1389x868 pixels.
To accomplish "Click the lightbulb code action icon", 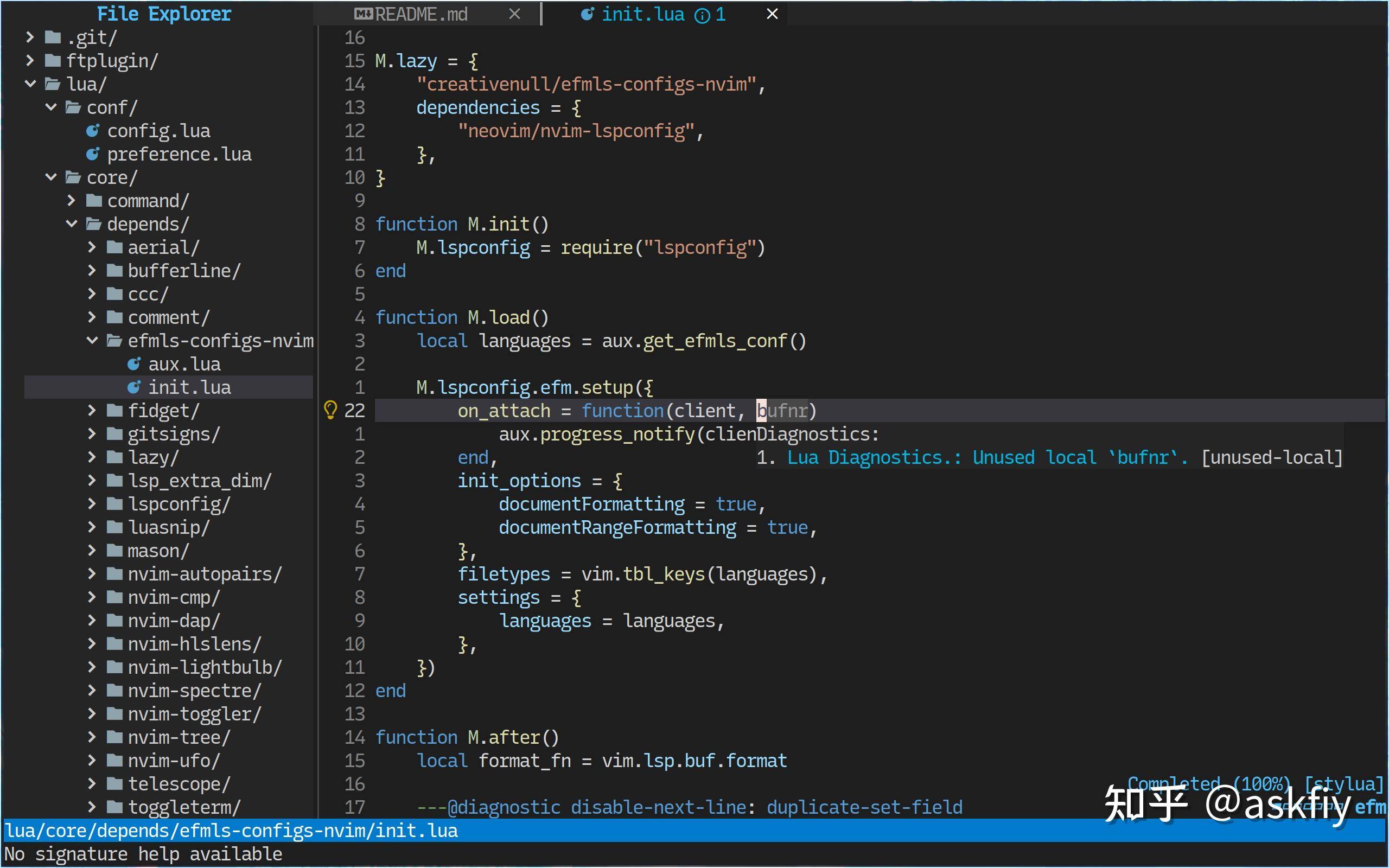I will pos(330,411).
